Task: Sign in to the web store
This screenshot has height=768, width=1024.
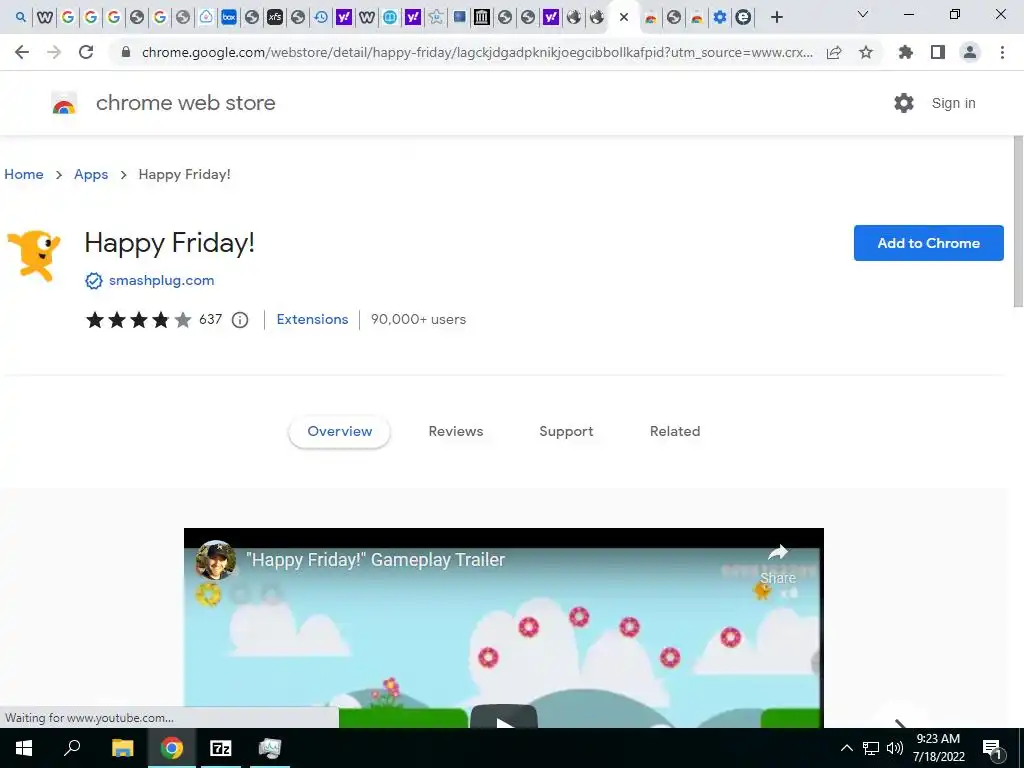Action: click(953, 103)
